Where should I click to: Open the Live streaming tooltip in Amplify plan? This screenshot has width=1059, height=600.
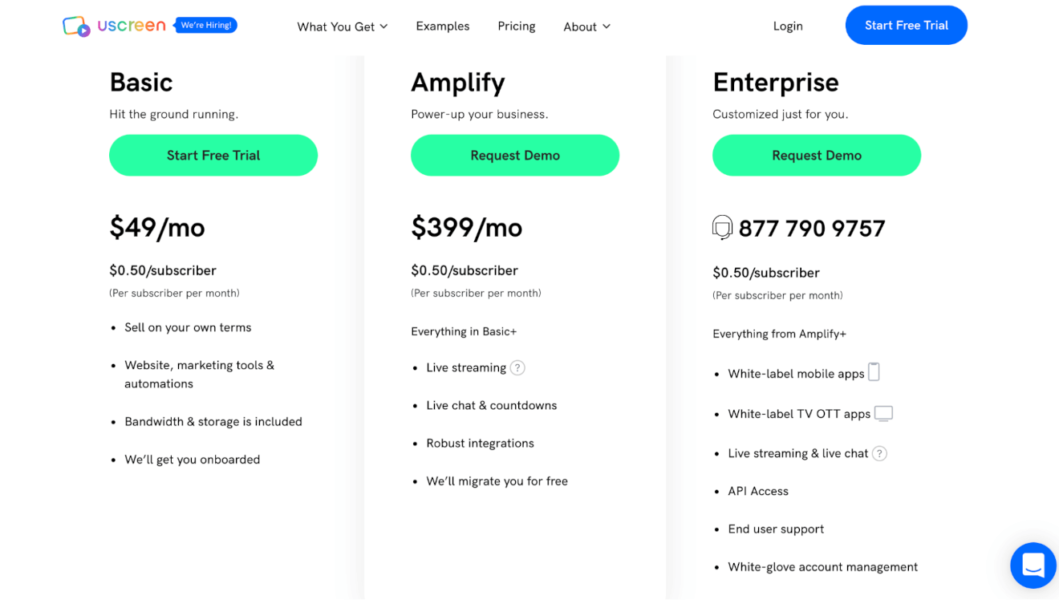[517, 368]
